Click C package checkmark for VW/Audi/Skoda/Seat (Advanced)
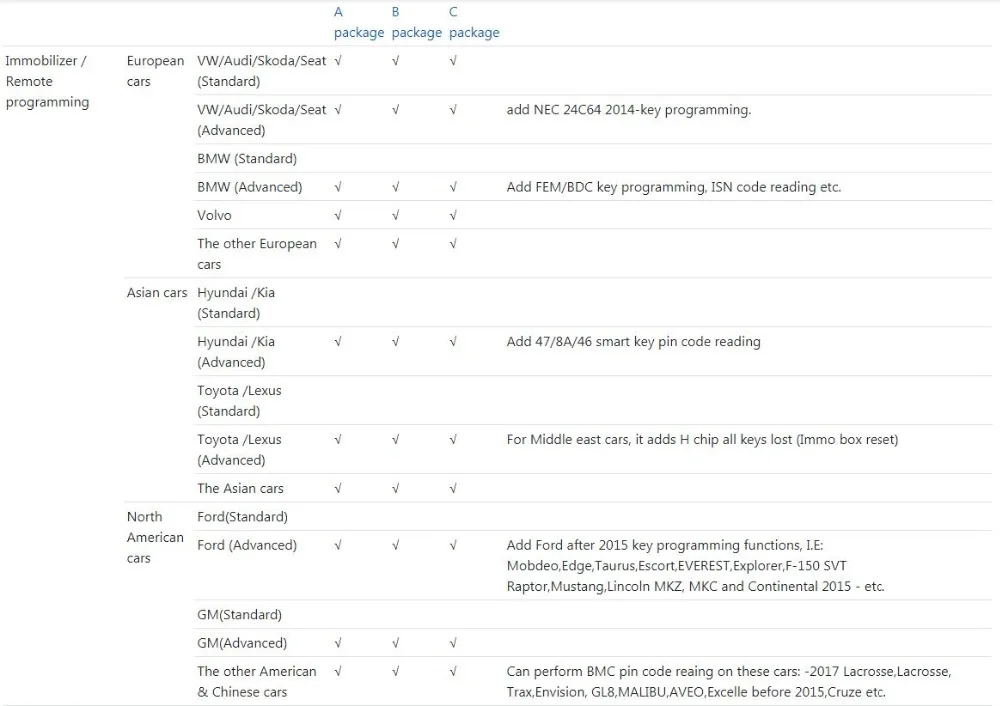 [453, 110]
